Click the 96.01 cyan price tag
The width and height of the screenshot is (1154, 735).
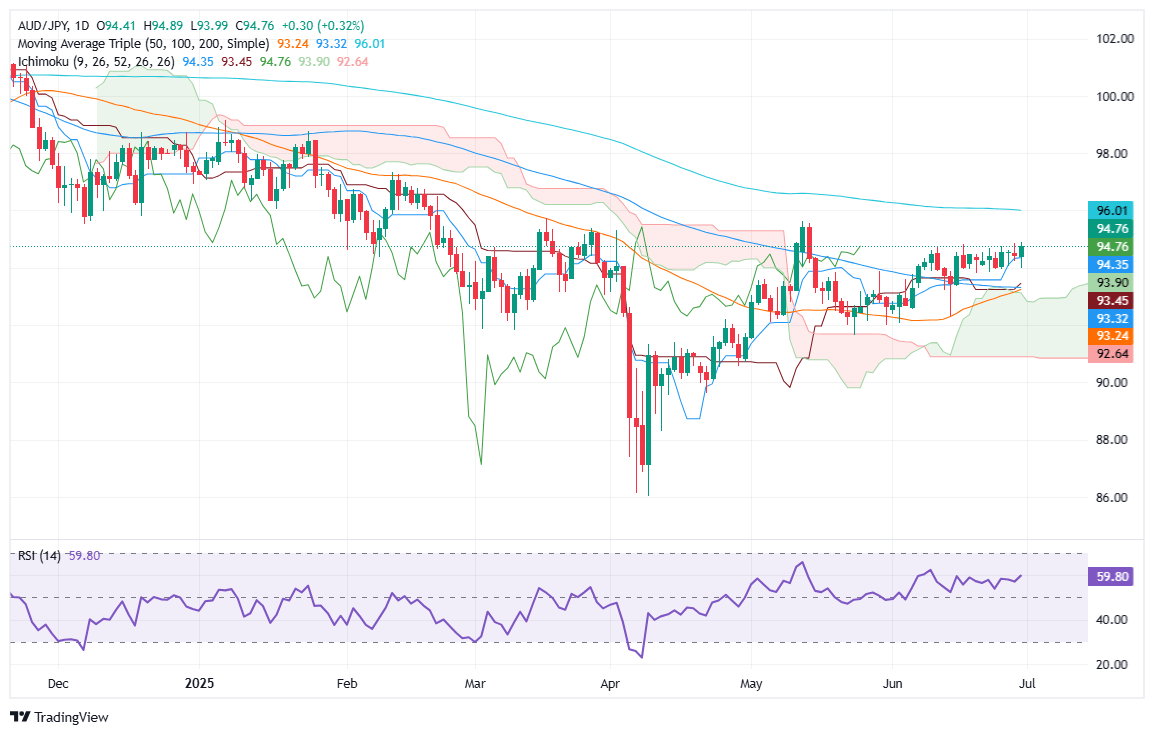1112,210
